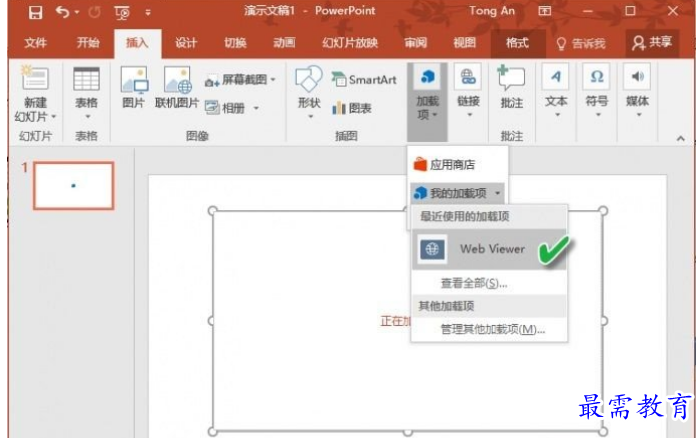Click the 图表 chart button
Image resolution: width=700 pixels, height=438 pixels.
pyautogui.click(x=352, y=108)
